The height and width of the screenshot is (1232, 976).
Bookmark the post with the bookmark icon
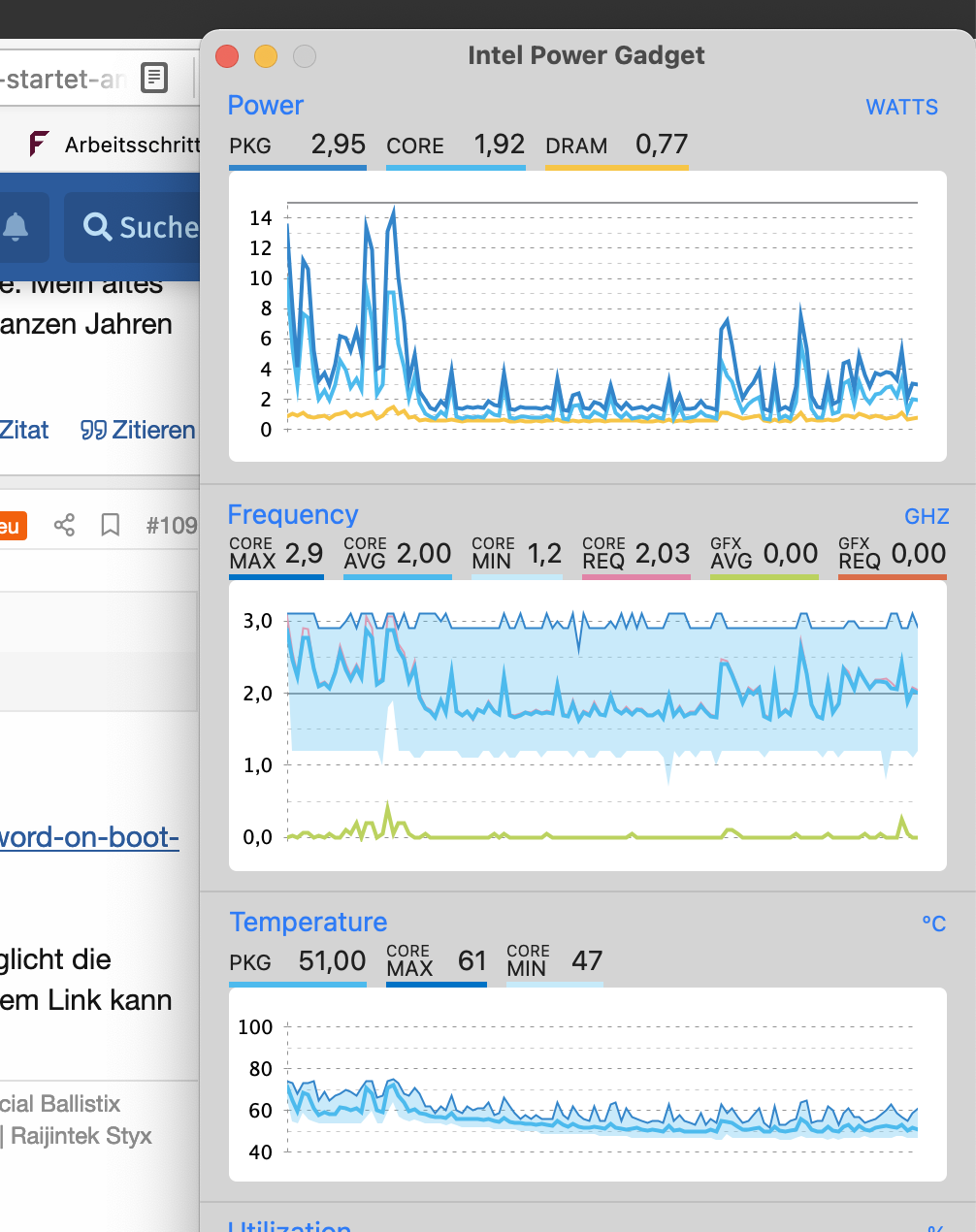point(111,525)
